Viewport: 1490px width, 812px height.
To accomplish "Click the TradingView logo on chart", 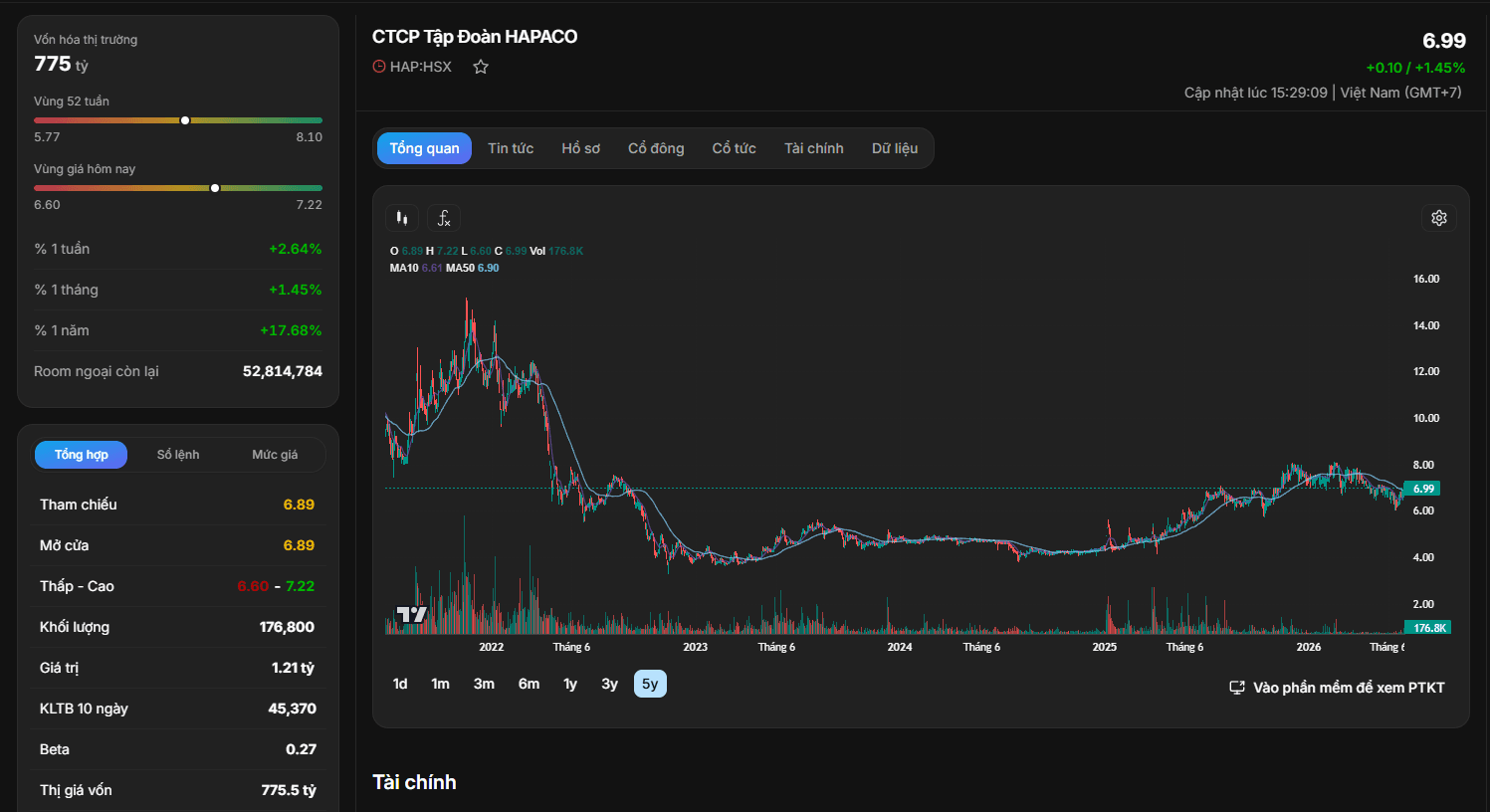I will tap(411, 614).
